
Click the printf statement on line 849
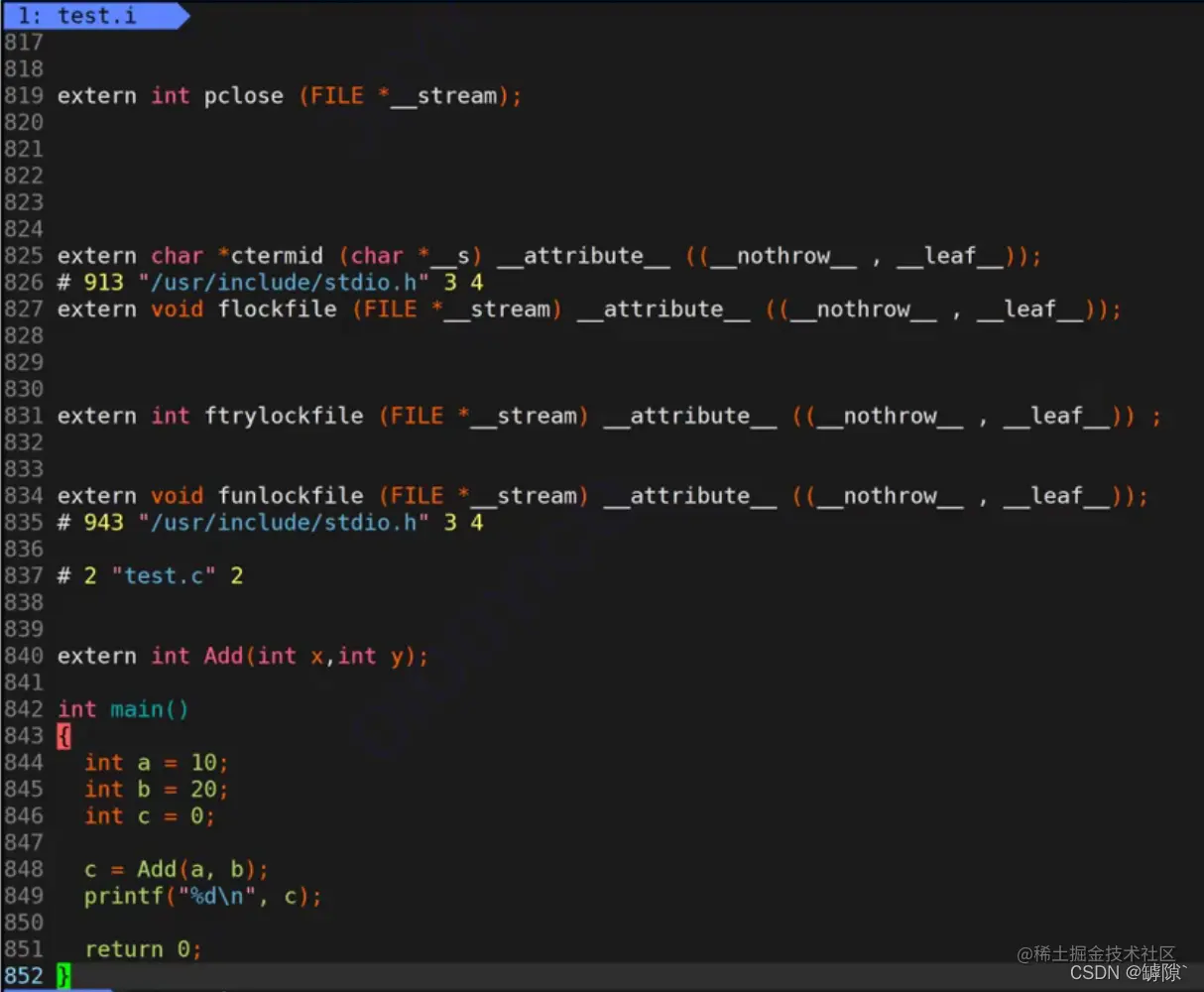point(203,897)
